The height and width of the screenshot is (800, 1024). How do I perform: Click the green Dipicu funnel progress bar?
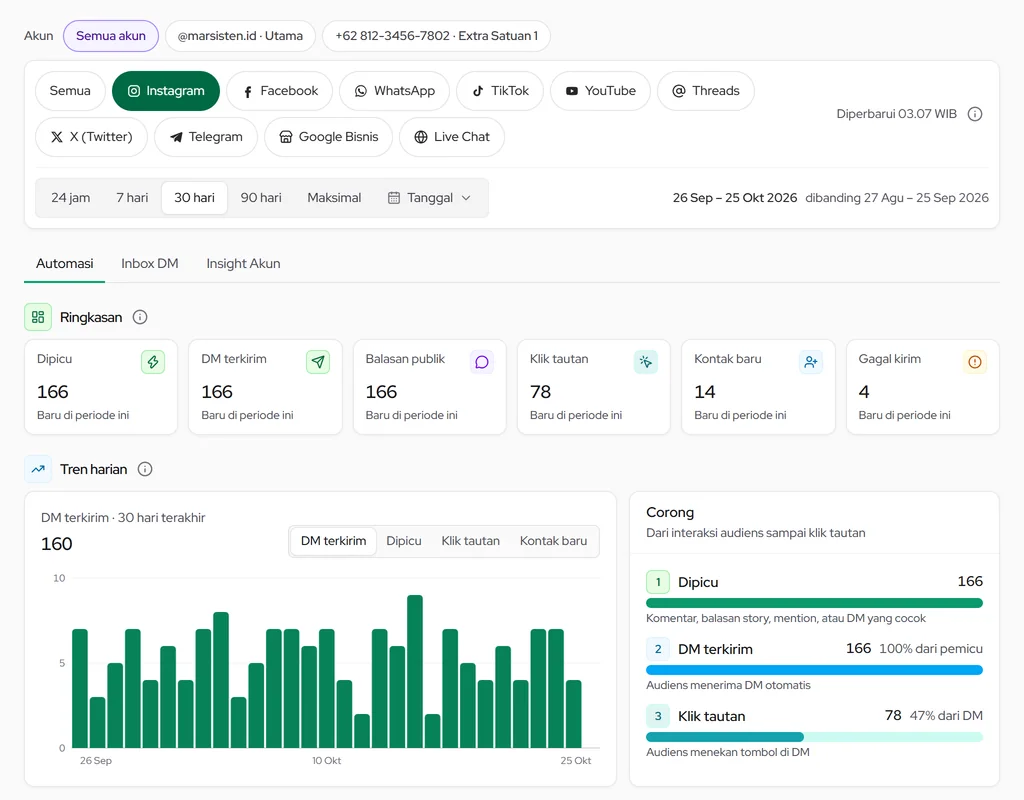click(x=814, y=603)
